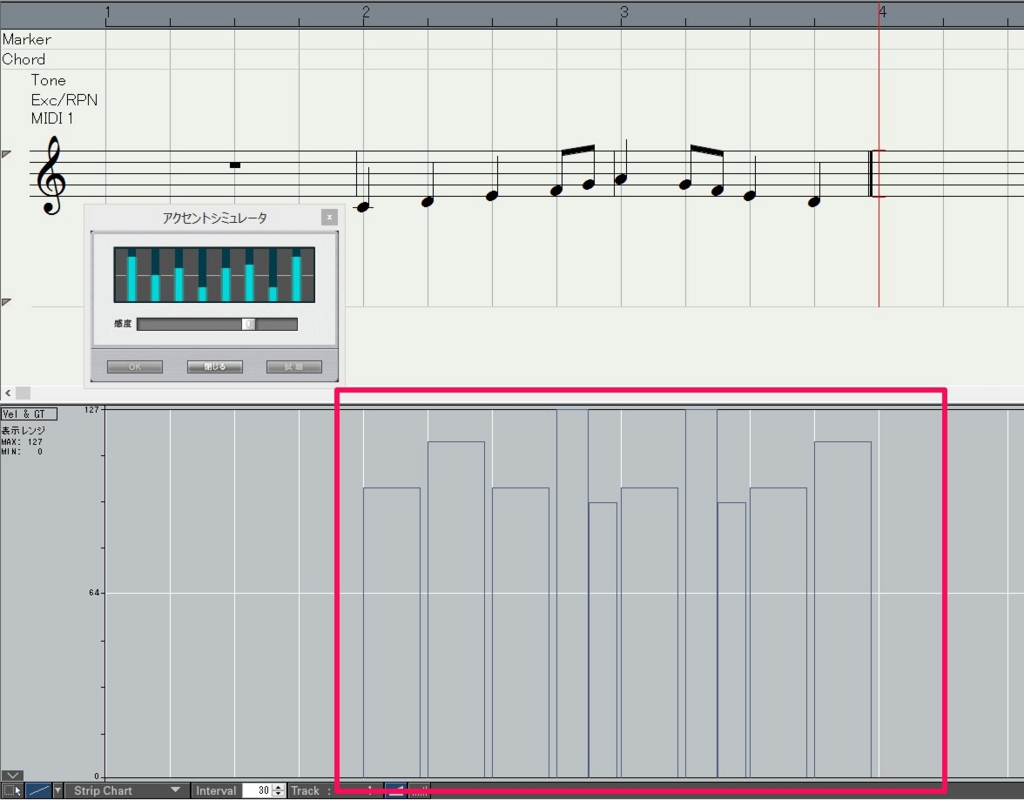This screenshot has width=1024, height=800.
Task: Click the 感度 sensitivity slider handle
Action: click(249, 324)
